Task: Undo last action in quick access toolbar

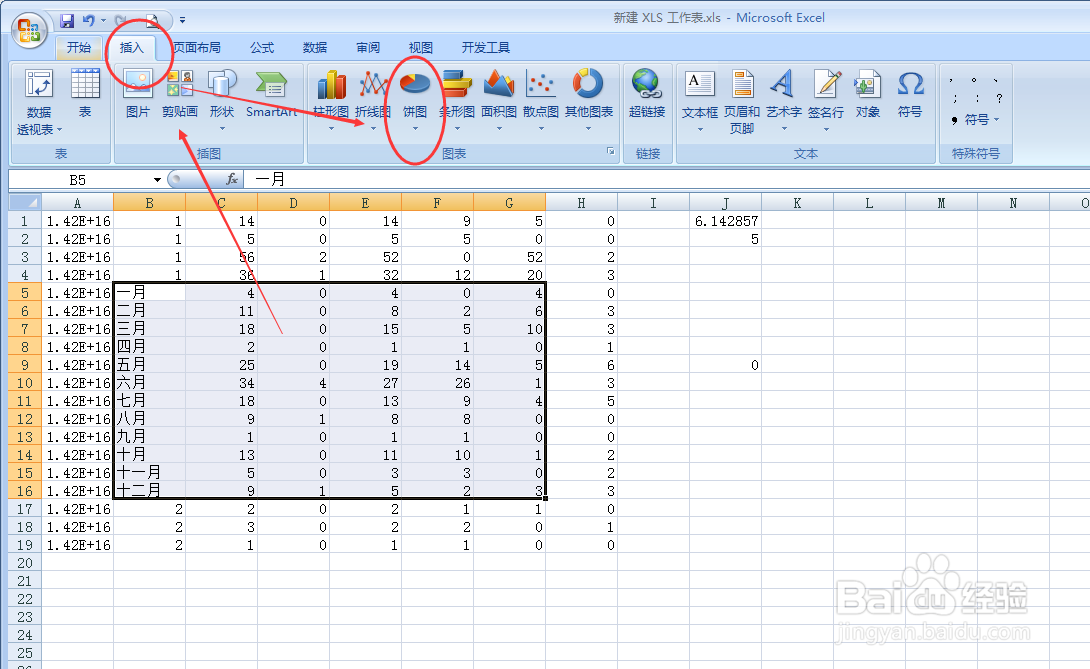Action: point(88,20)
